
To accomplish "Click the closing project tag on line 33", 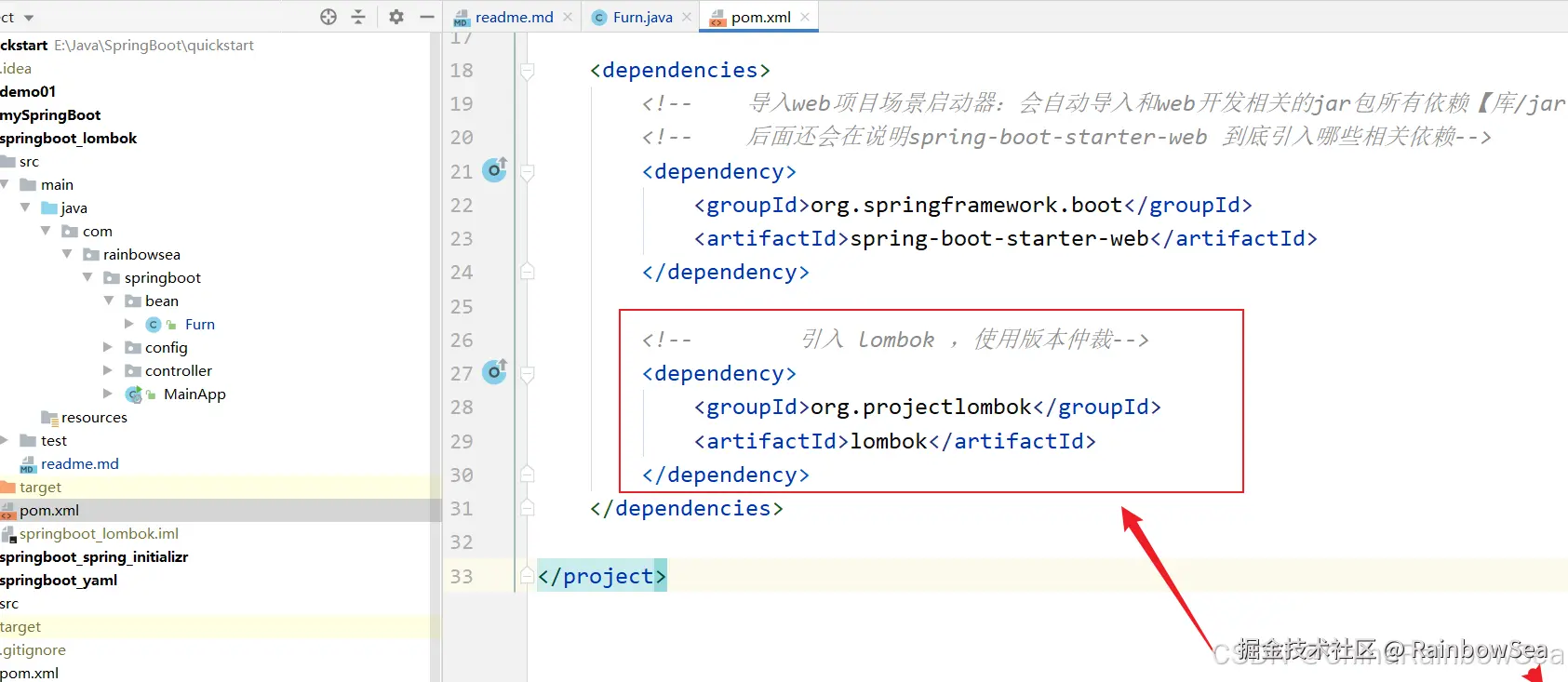I will pyautogui.click(x=602, y=576).
